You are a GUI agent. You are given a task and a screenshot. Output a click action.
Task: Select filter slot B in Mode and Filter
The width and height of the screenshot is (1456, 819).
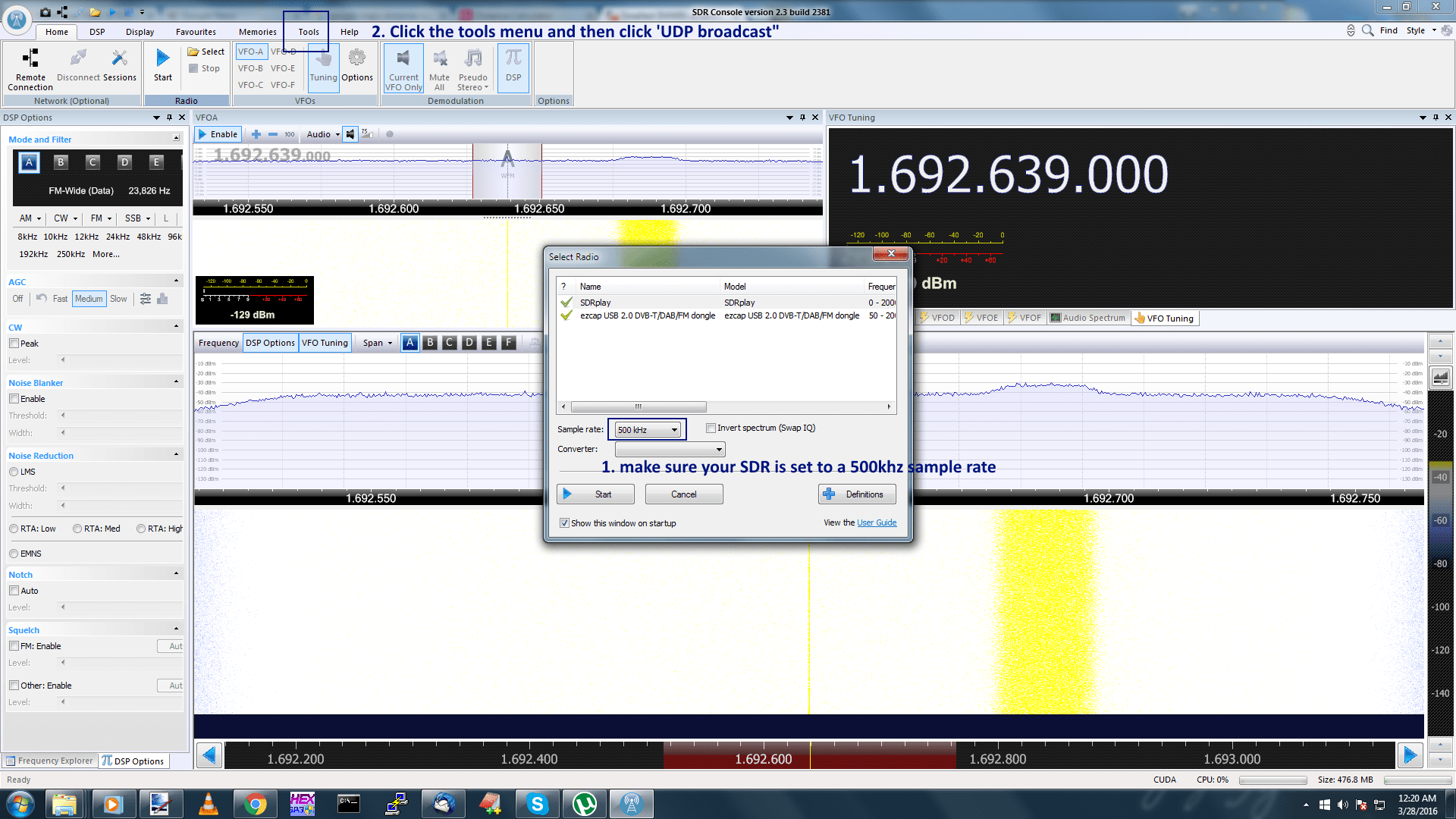click(61, 162)
